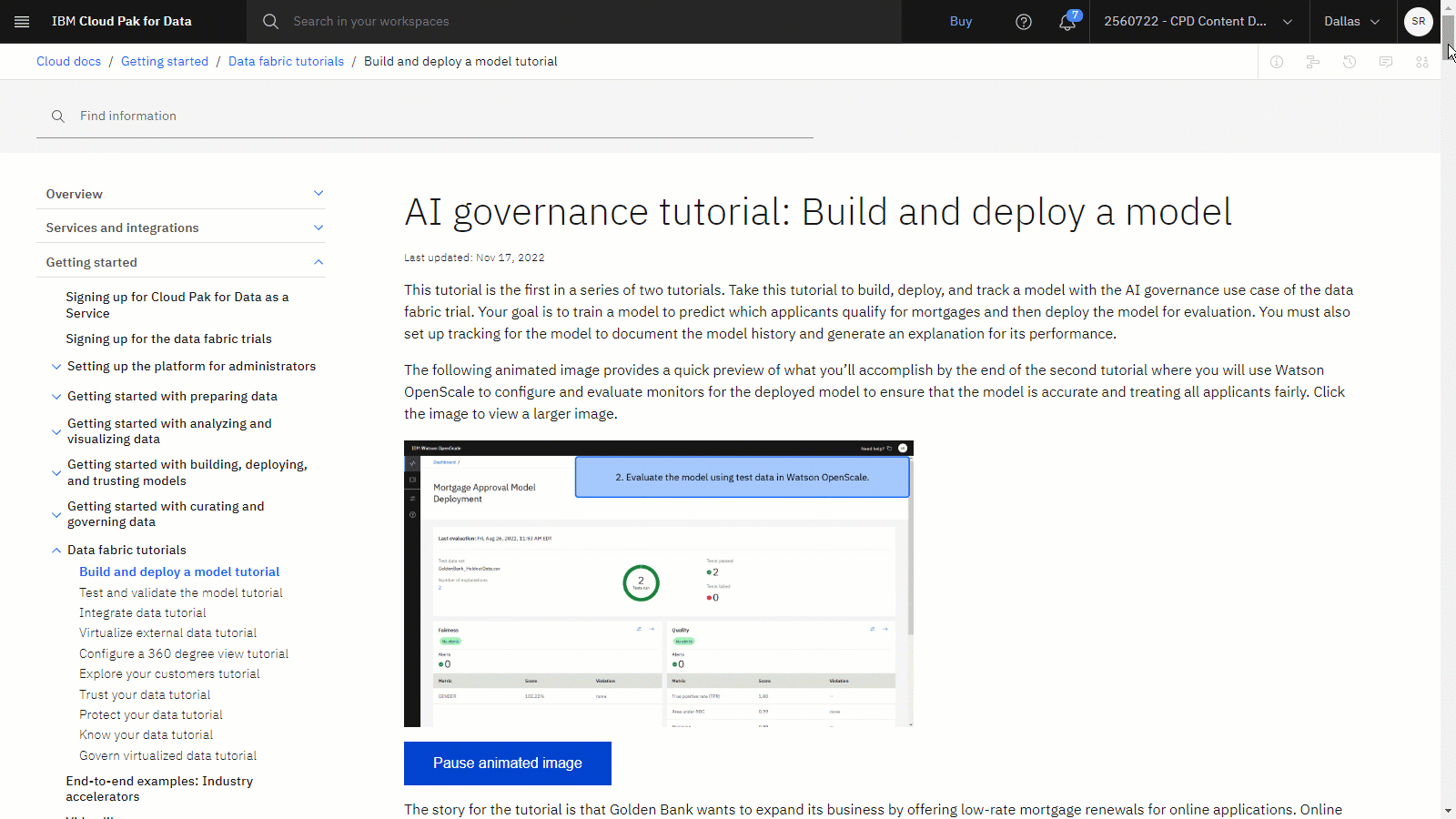Screen dimensions: 1456x819
Task: Open 'Trust your data tutorial'
Action: tap(145, 694)
